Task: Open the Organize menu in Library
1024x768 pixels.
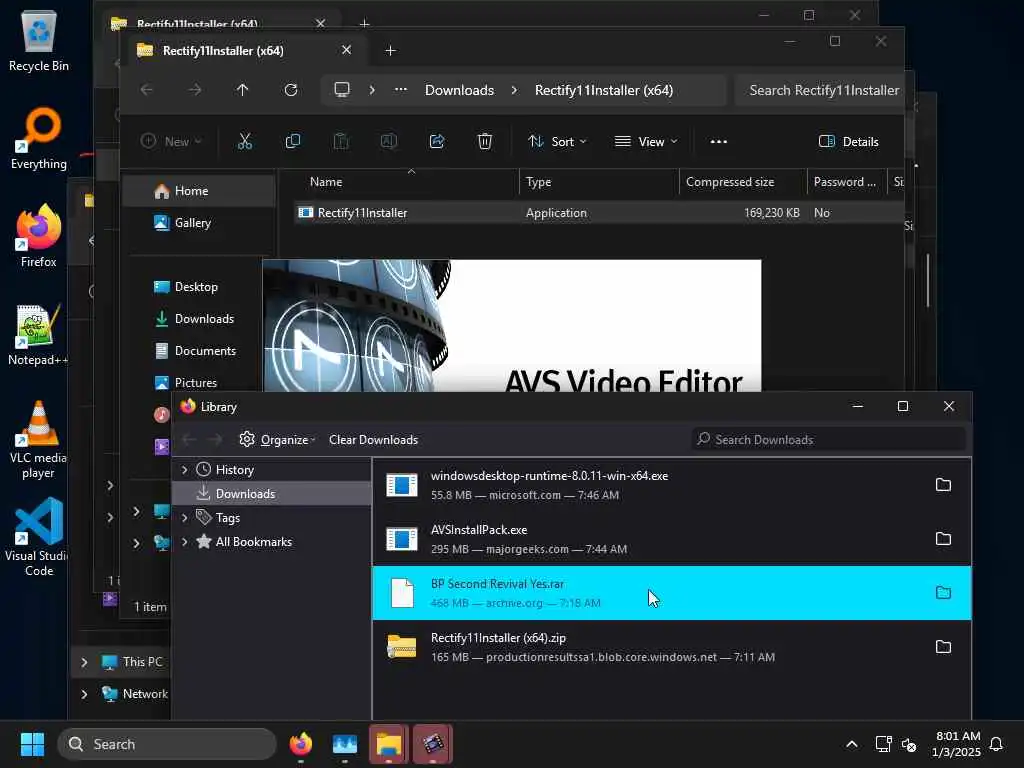Action: click(277, 440)
